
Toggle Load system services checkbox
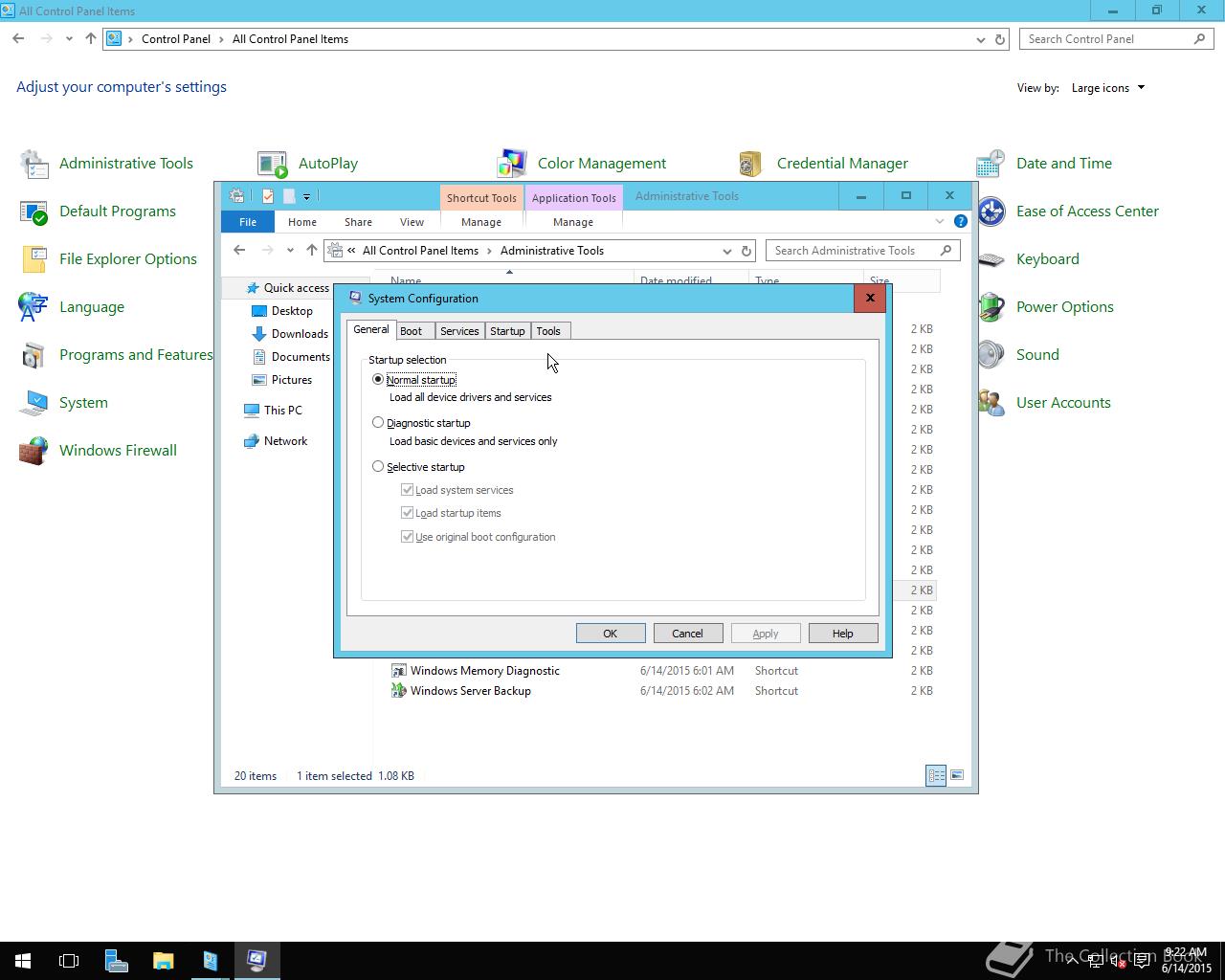pyautogui.click(x=407, y=489)
